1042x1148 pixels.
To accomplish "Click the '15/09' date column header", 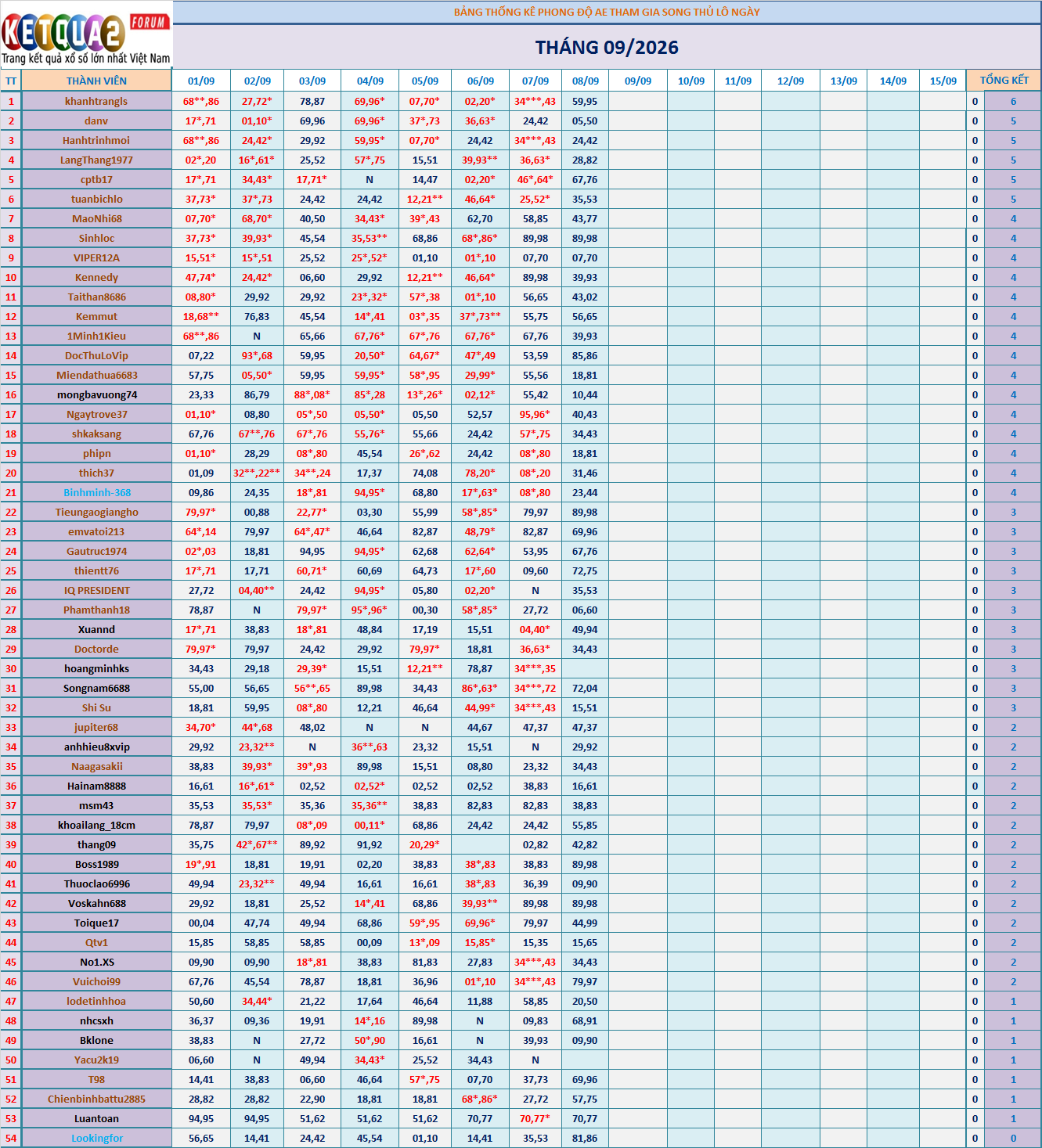I will (x=943, y=81).
